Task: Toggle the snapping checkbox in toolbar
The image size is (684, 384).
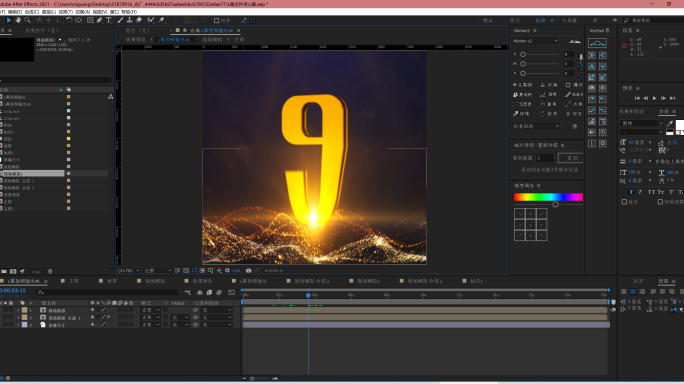Action: click(216, 21)
